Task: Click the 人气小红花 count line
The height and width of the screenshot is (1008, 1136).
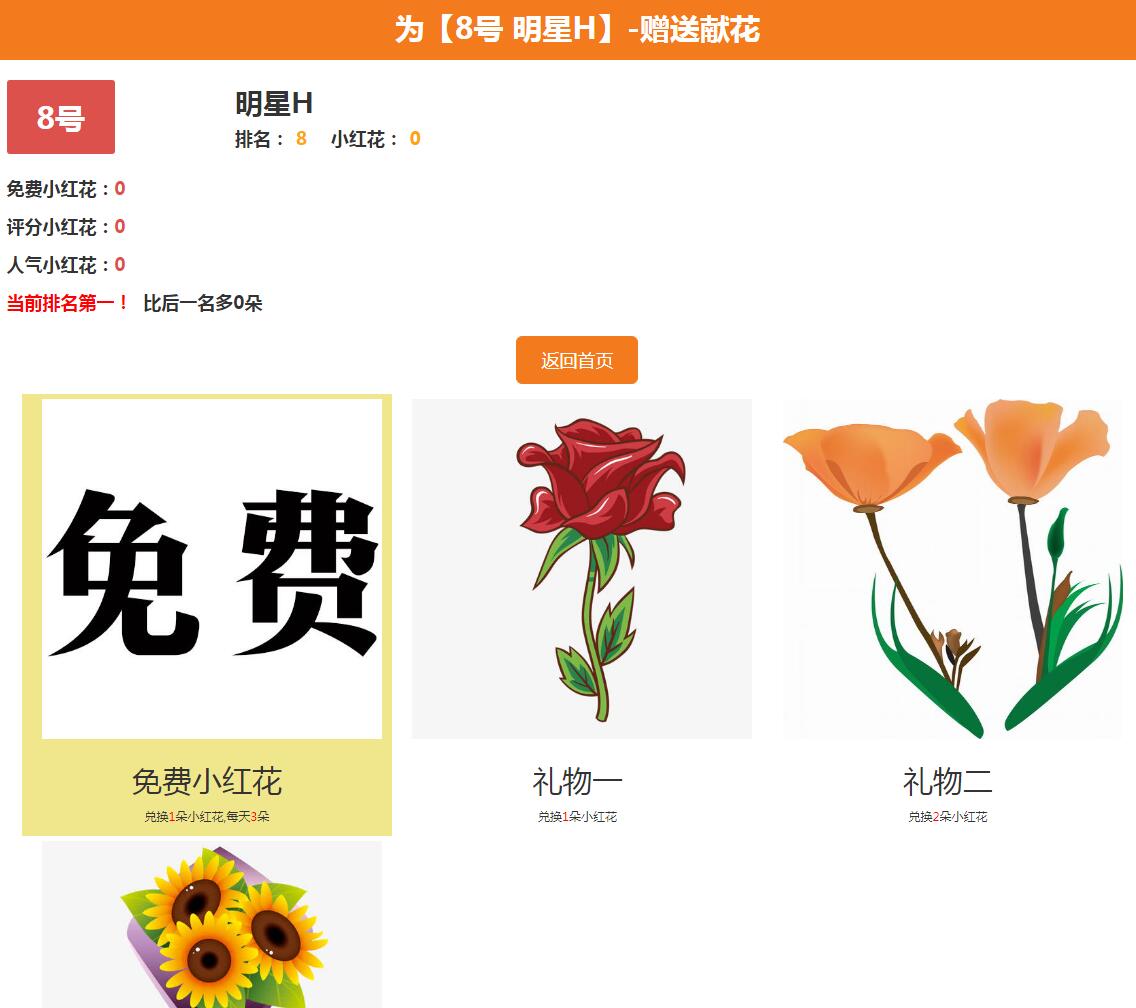Action: click(66, 265)
